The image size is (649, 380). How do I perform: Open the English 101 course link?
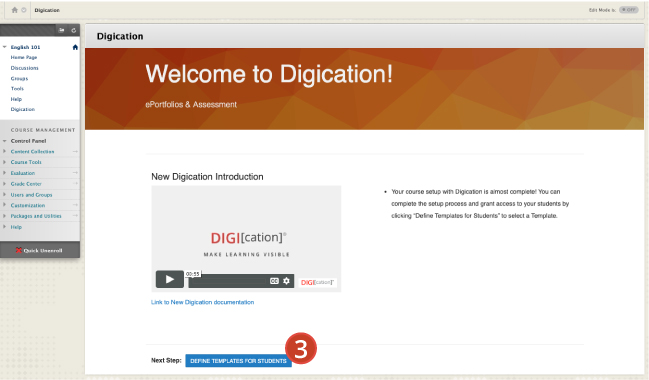coord(26,47)
